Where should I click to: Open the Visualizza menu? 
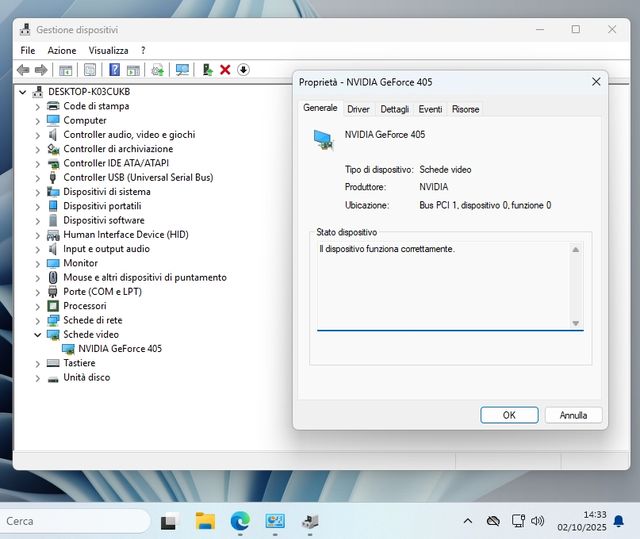[109, 50]
